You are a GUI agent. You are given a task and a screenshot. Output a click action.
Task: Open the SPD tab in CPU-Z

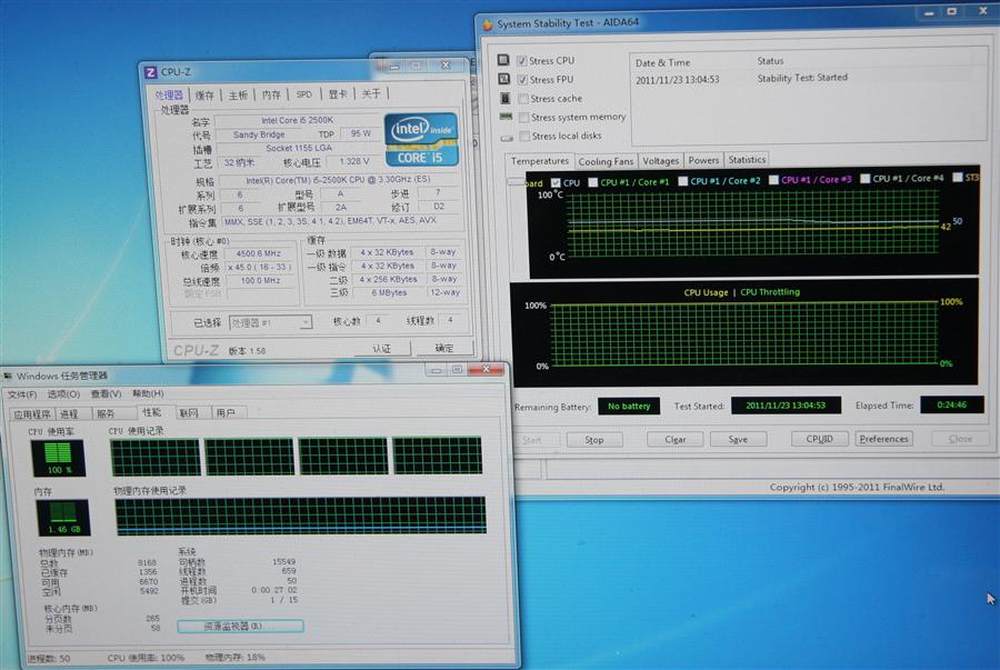304,94
